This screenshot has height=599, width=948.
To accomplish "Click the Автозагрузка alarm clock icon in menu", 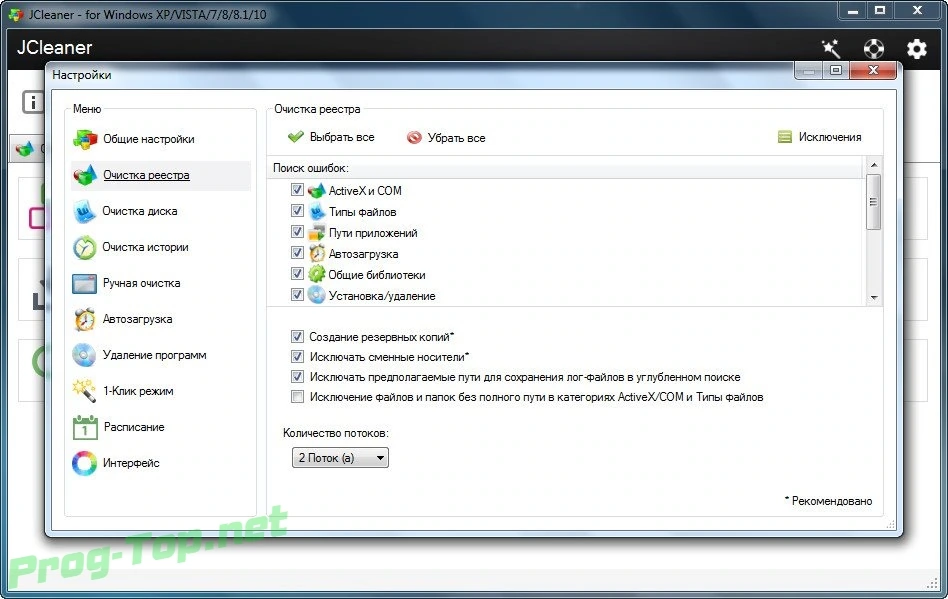I will [x=85, y=319].
